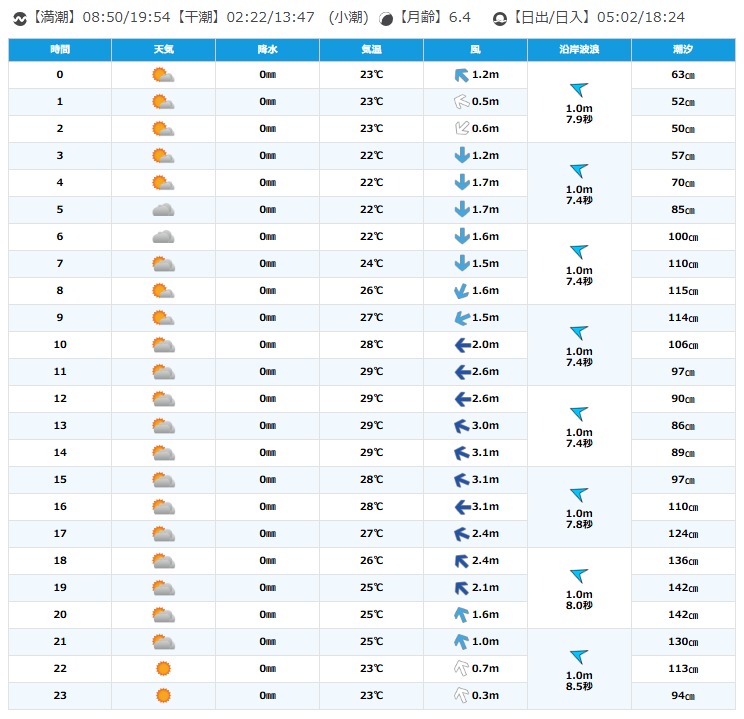Viewport: 744px width, 719px height.
Task: Click the white wind arrow for hour 1
Action: tap(462, 102)
